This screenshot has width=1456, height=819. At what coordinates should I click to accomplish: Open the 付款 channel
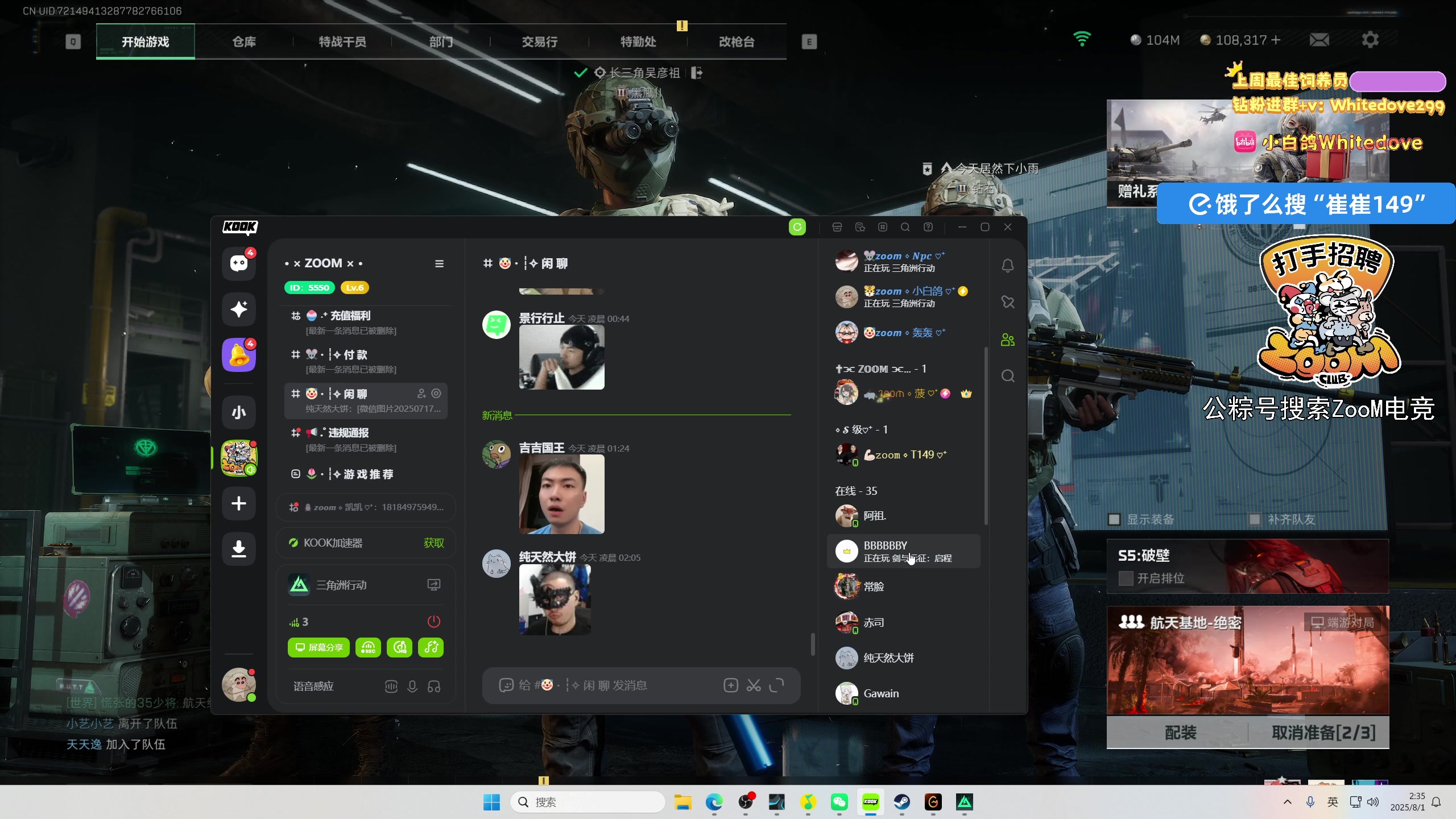[x=366, y=361]
